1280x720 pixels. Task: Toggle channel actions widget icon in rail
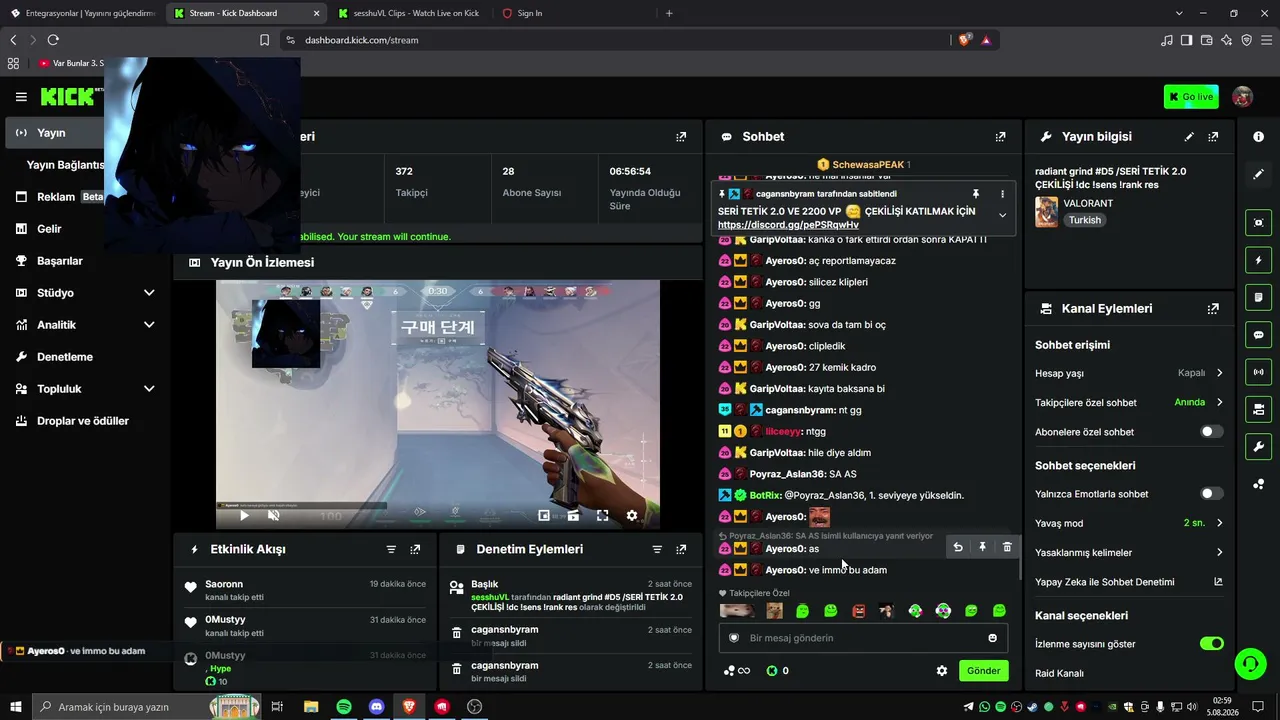(1258, 409)
